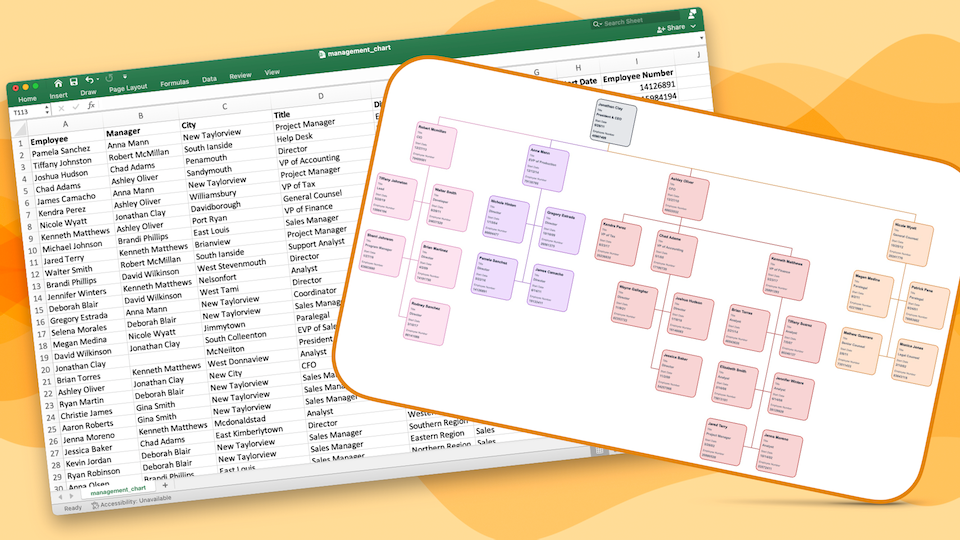This screenshot has height=540, width=960.
Task: Click the Manager header cell
Action: [x=142, y=130]
